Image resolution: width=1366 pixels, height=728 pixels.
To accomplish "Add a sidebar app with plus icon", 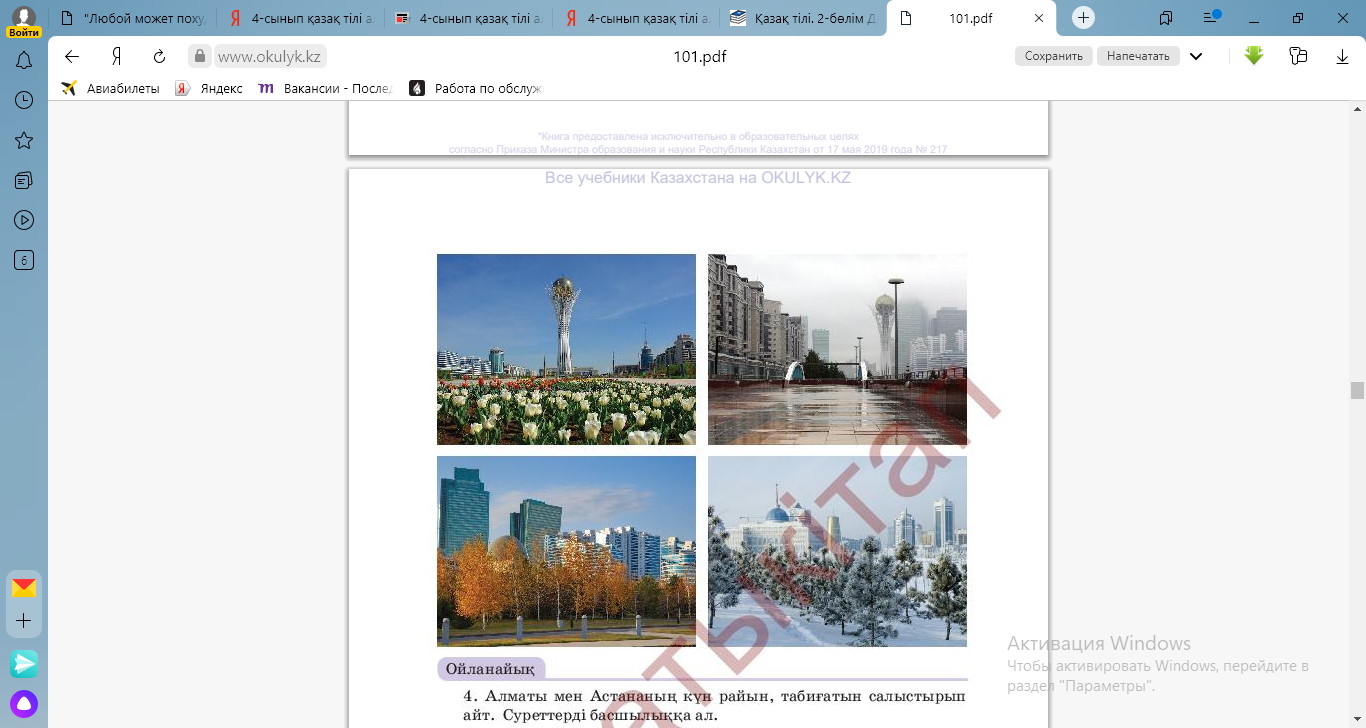I will (x=24, y=621).
